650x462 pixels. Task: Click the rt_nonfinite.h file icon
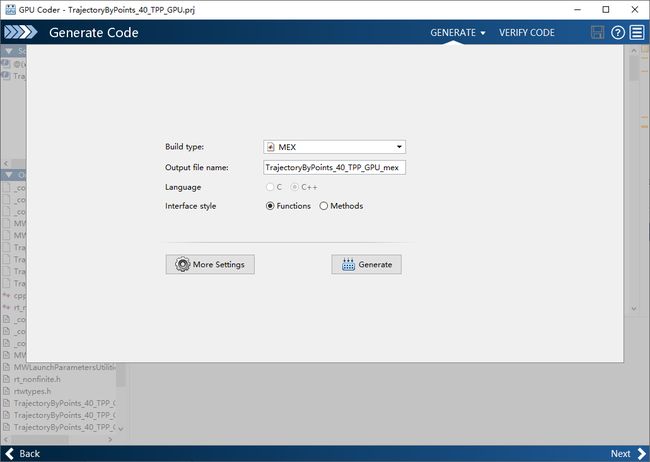6,379
